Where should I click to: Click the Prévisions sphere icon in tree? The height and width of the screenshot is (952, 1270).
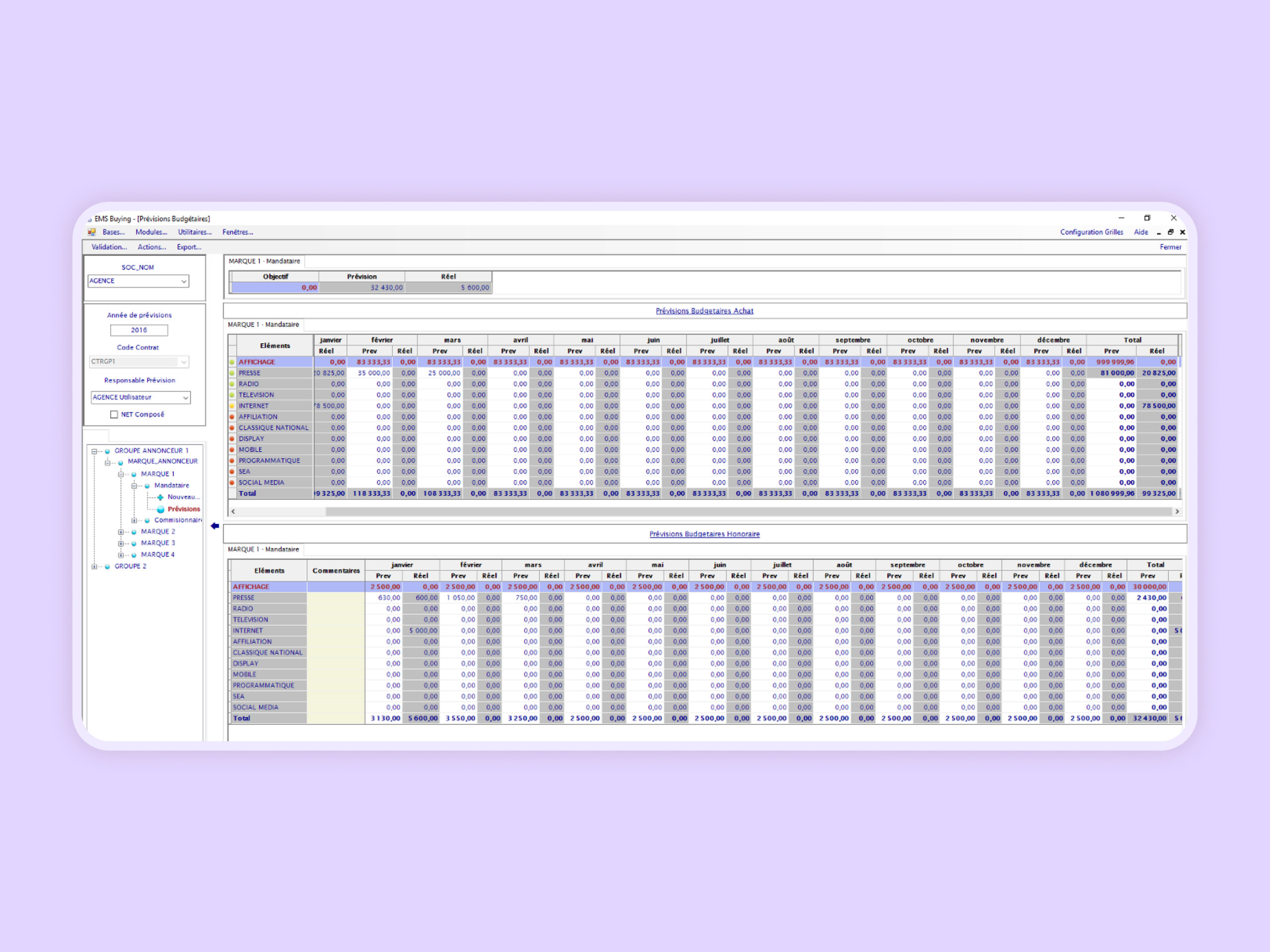pyautogui.click(x=161, y=509)
